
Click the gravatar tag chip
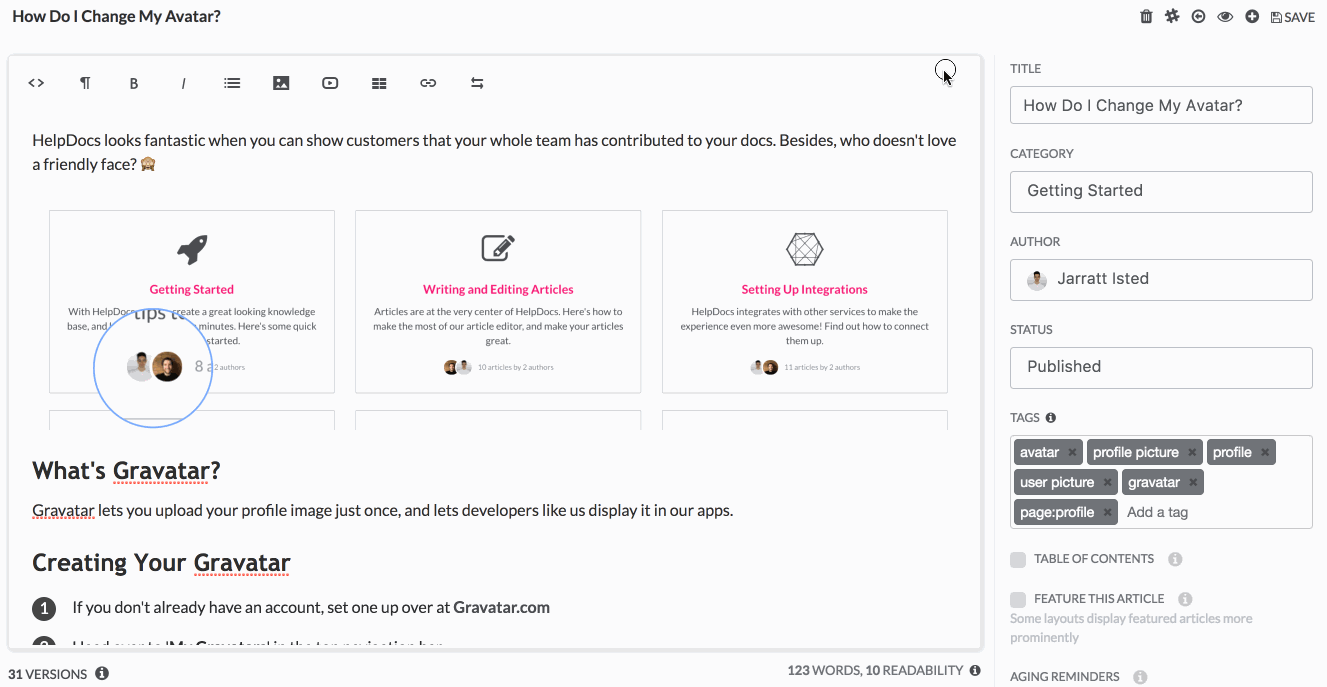click(x=1163, y=482)
